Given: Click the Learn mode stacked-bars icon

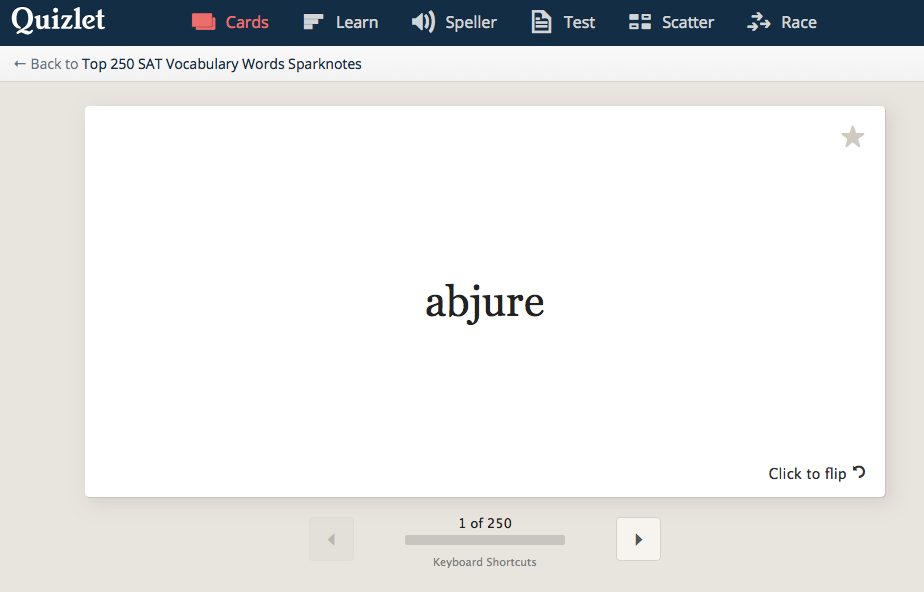Looking at the screenshot, I should point(314,22).
